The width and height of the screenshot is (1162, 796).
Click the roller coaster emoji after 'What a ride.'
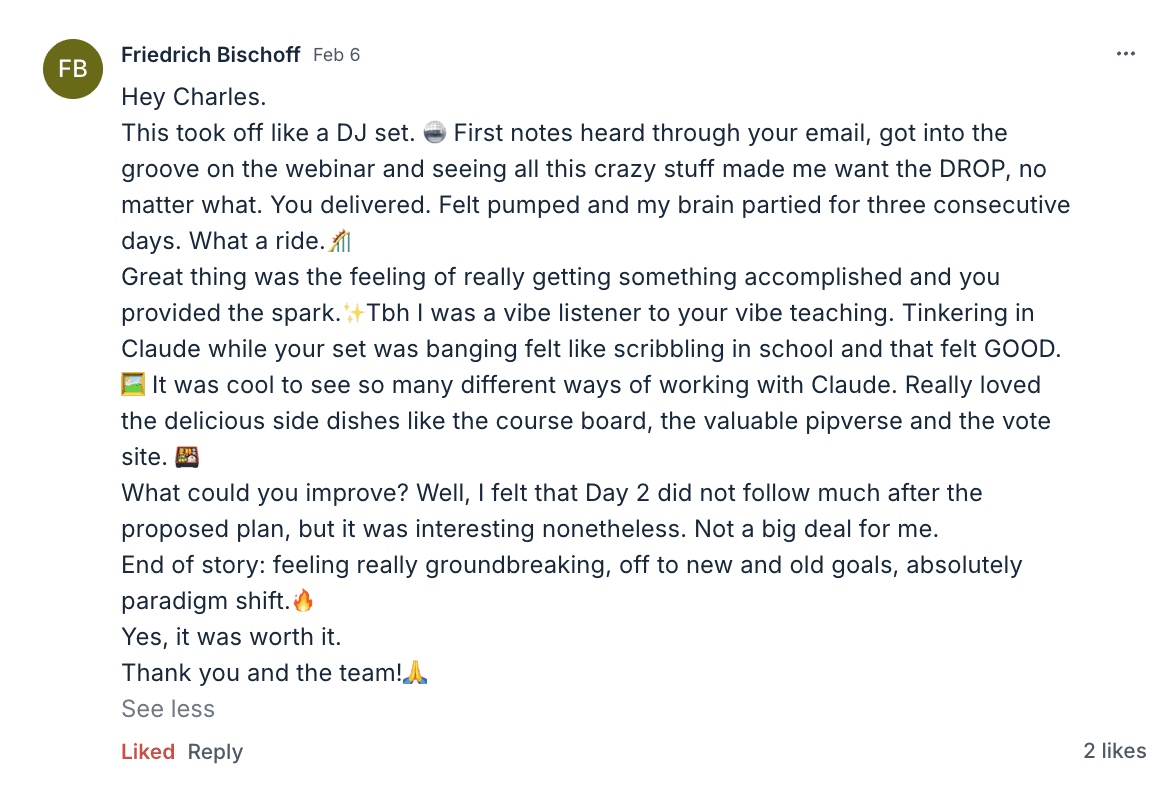[341, 241]
